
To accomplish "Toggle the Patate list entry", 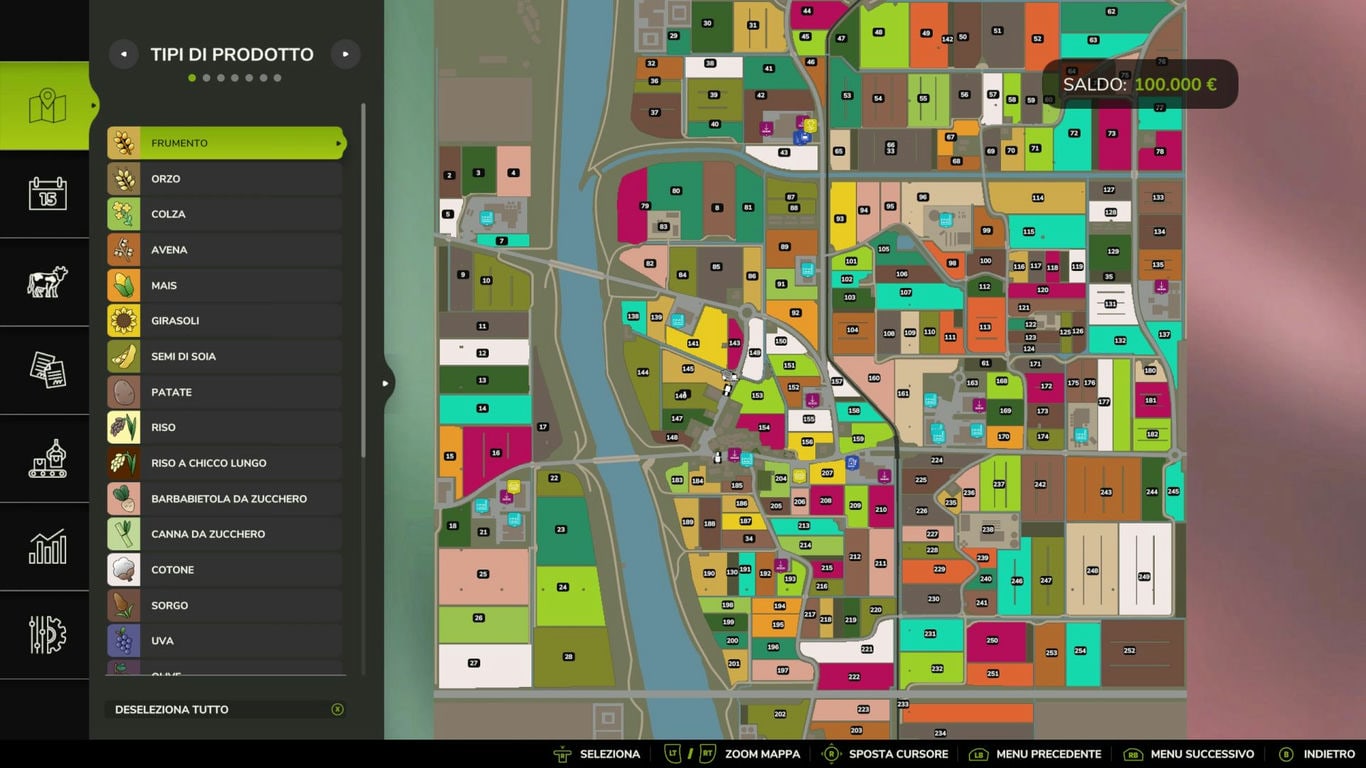I will point(226,392).
